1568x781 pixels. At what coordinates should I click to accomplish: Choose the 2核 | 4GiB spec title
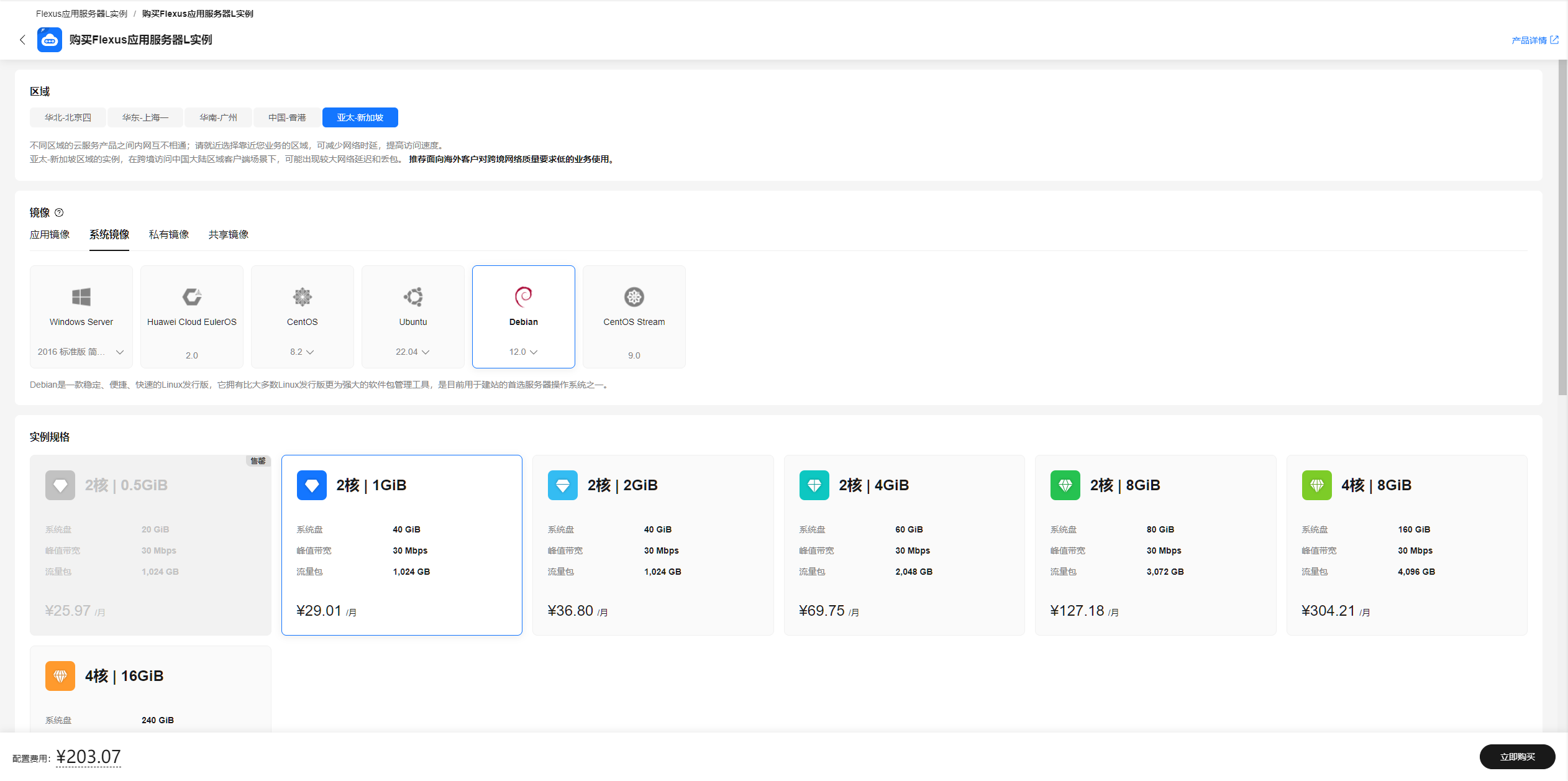874,485
